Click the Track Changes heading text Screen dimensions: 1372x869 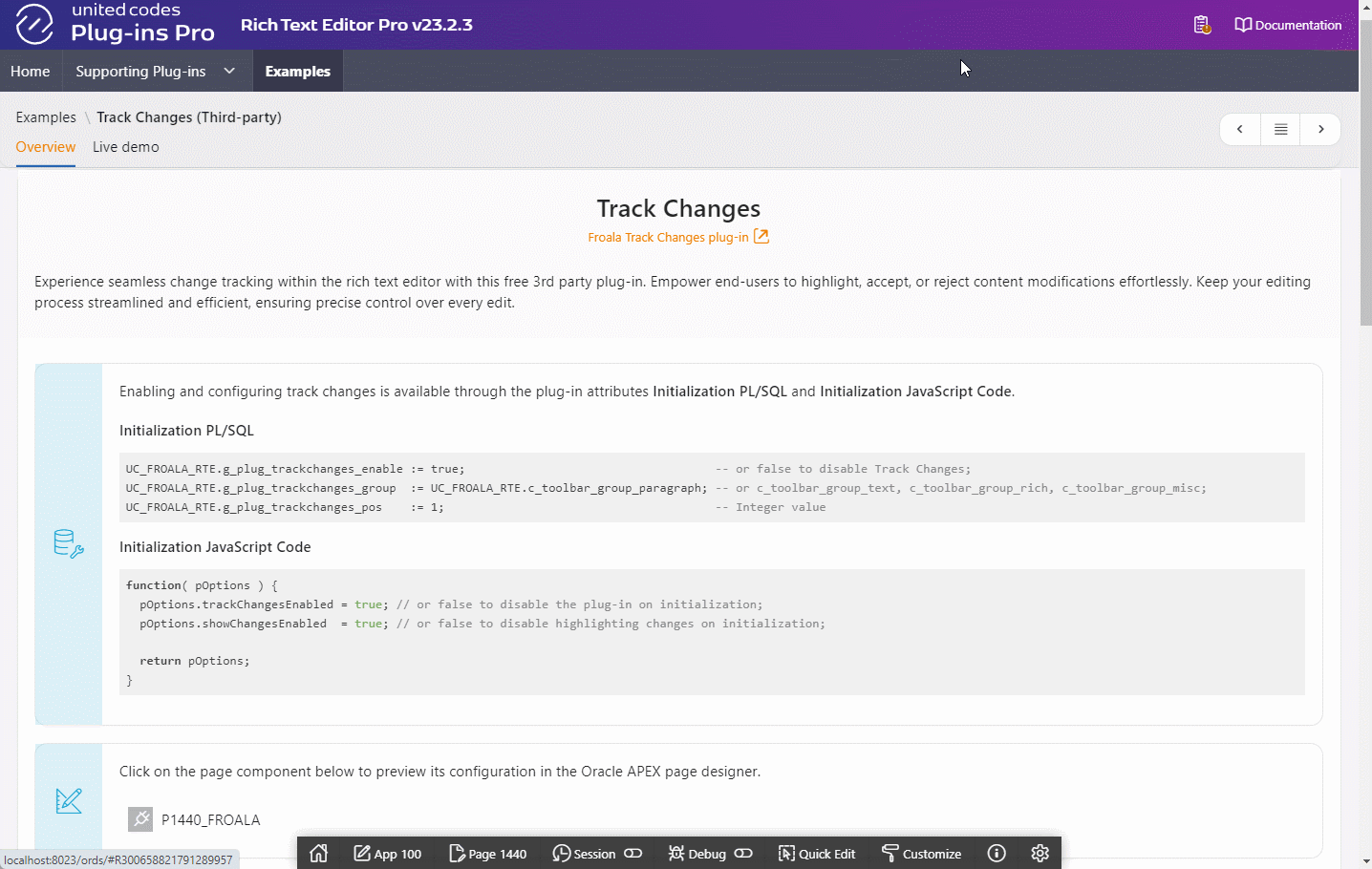pos(679,208)
